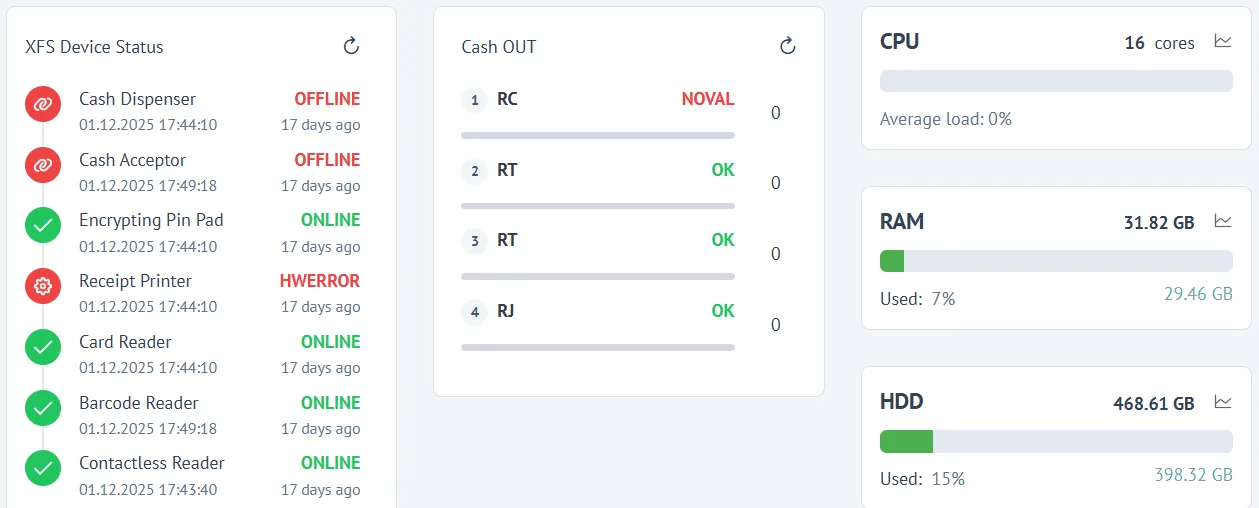Open the HDD usage chart icon

(1222, 402)
